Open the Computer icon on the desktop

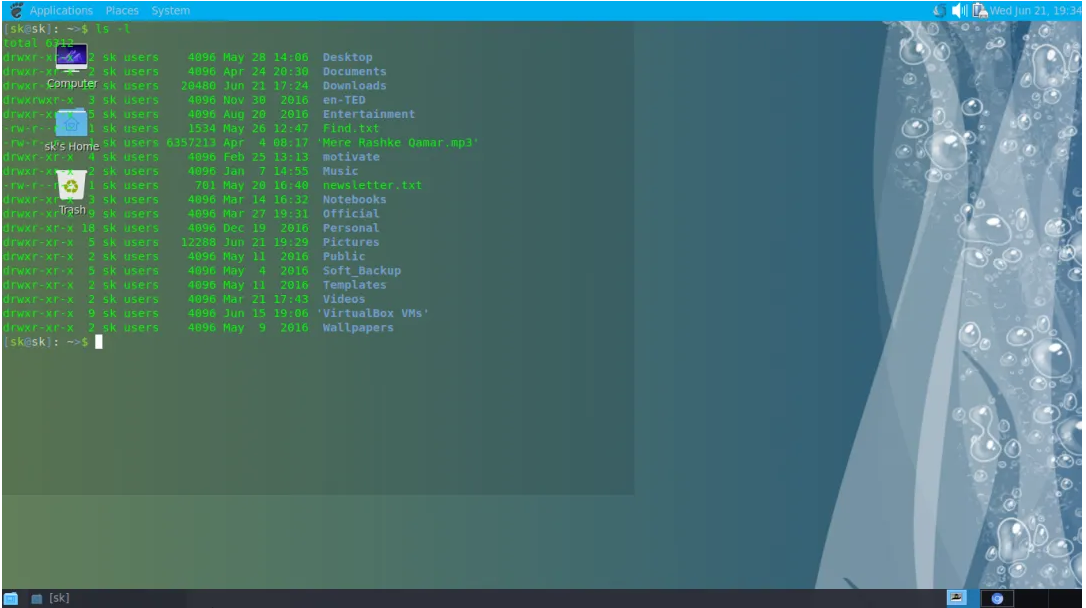[x=71, y=58]
